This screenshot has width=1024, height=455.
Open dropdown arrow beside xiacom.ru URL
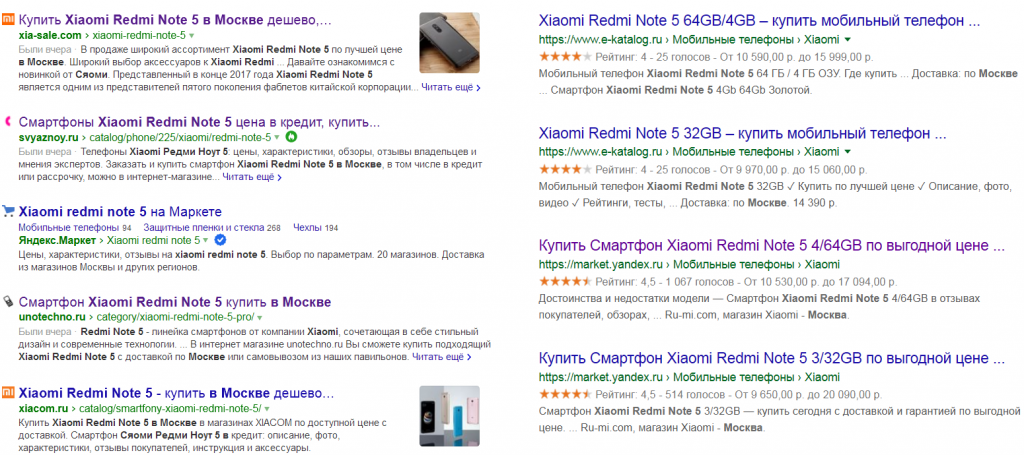[x=267, y=409]
